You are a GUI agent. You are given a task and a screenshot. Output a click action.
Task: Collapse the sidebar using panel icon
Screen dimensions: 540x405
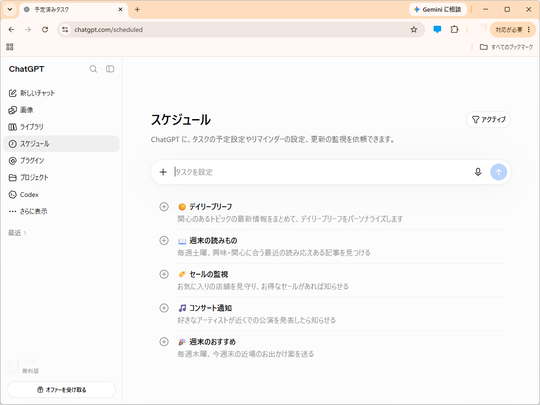point(110,69)
